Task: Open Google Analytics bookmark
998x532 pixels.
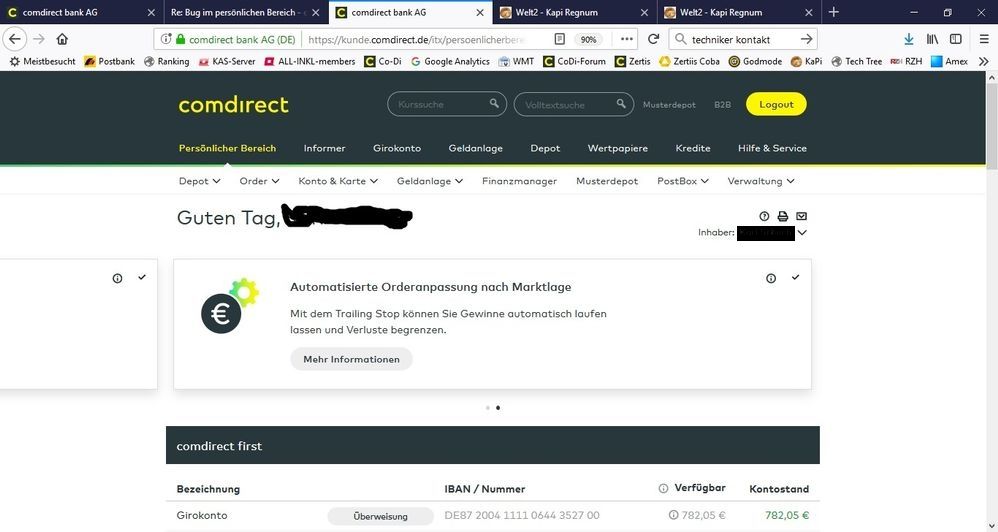Action: [x=453, y=62]
